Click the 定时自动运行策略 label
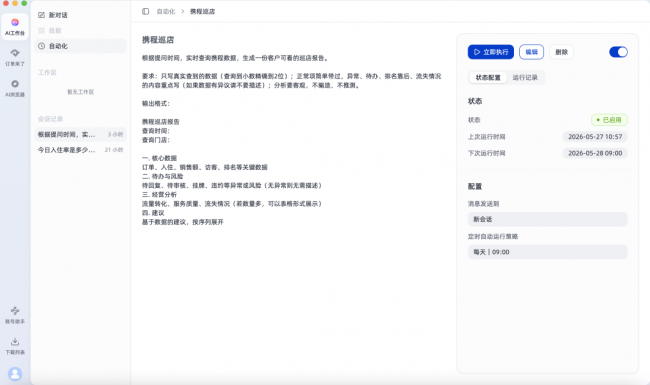Image resolution: width=650 pixels, height=385 pixels. pyautogui.click(x=493, y=236)
